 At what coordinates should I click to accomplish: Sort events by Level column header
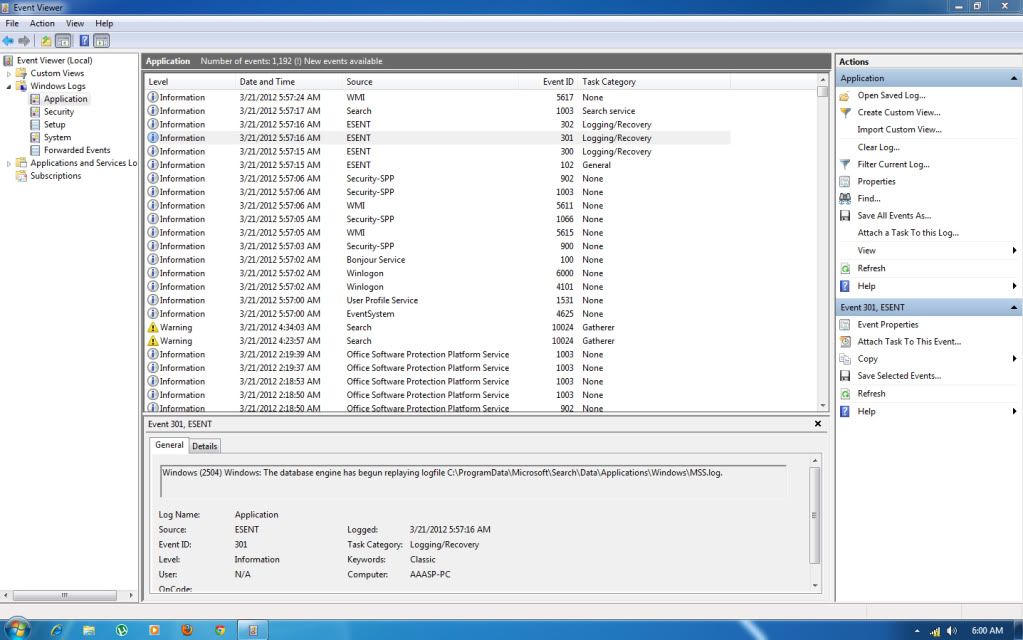pos(190,82)
